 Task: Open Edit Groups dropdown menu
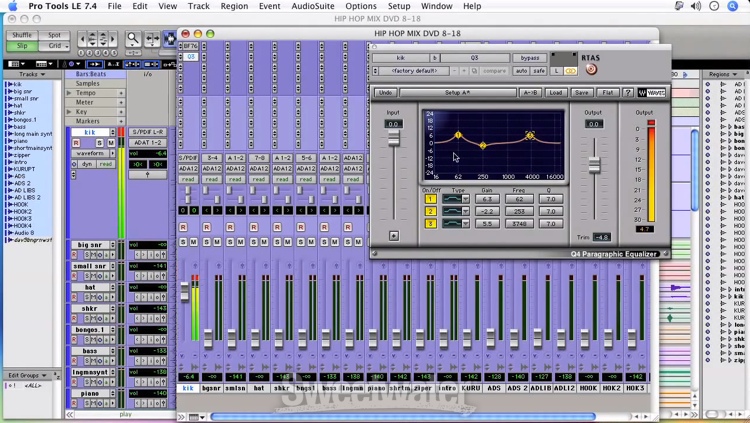click(x=27, y=376)
